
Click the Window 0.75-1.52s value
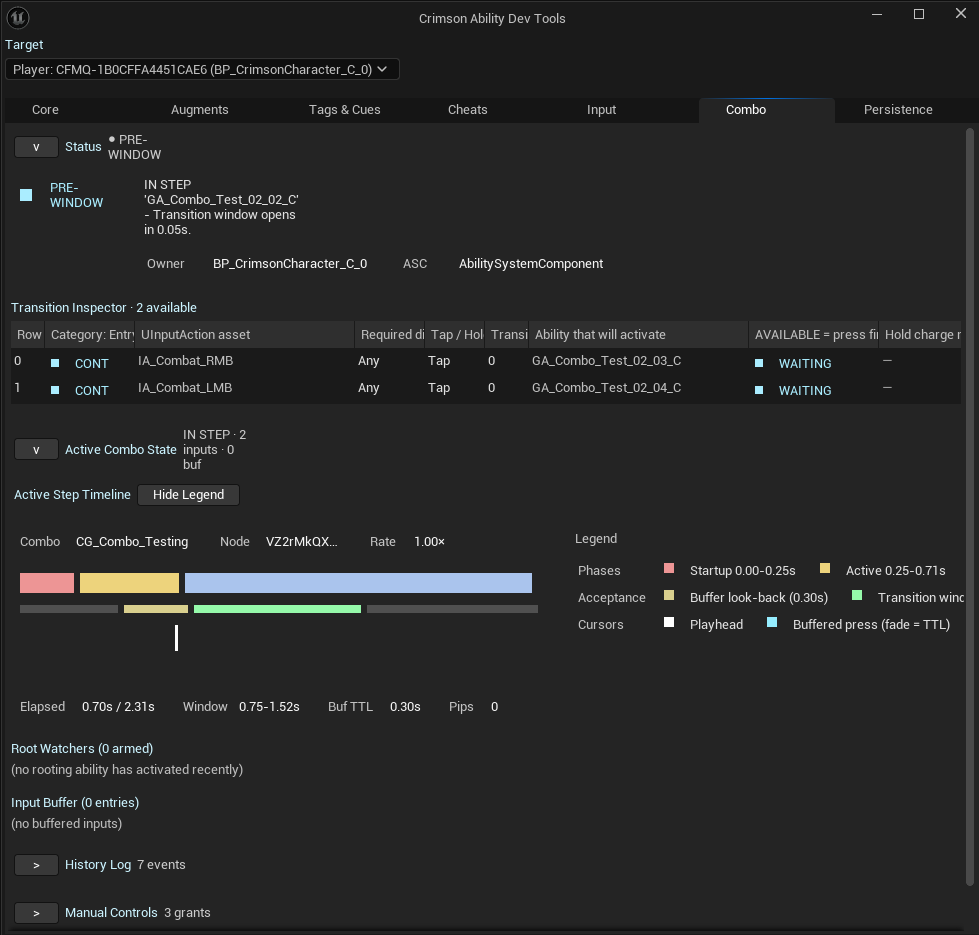[x=269, y=707]
